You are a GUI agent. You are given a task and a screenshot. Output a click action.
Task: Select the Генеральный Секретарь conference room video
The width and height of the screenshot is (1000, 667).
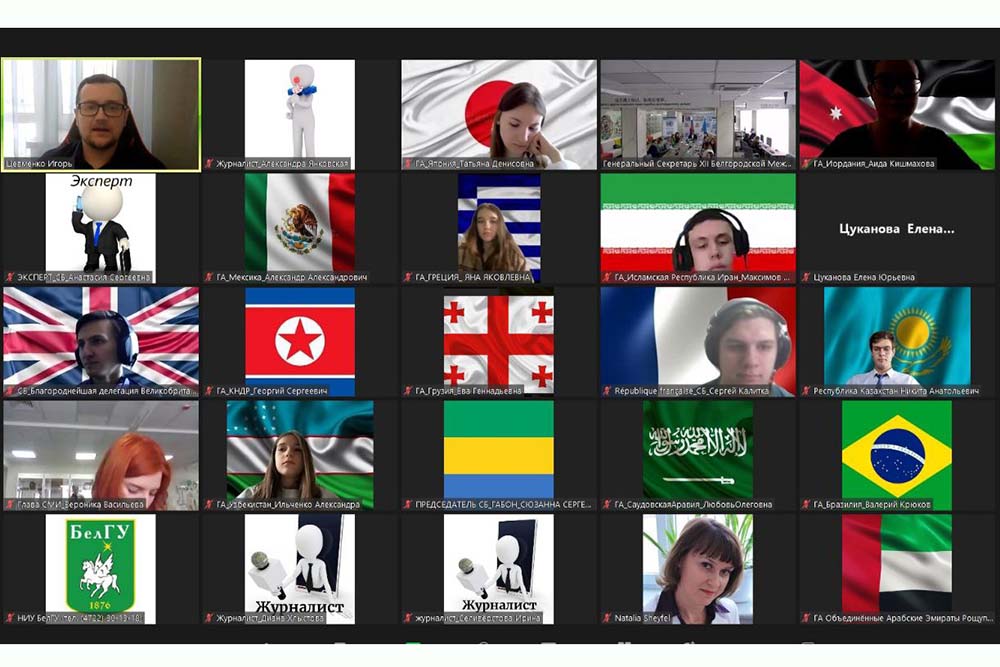click(698, 108)
